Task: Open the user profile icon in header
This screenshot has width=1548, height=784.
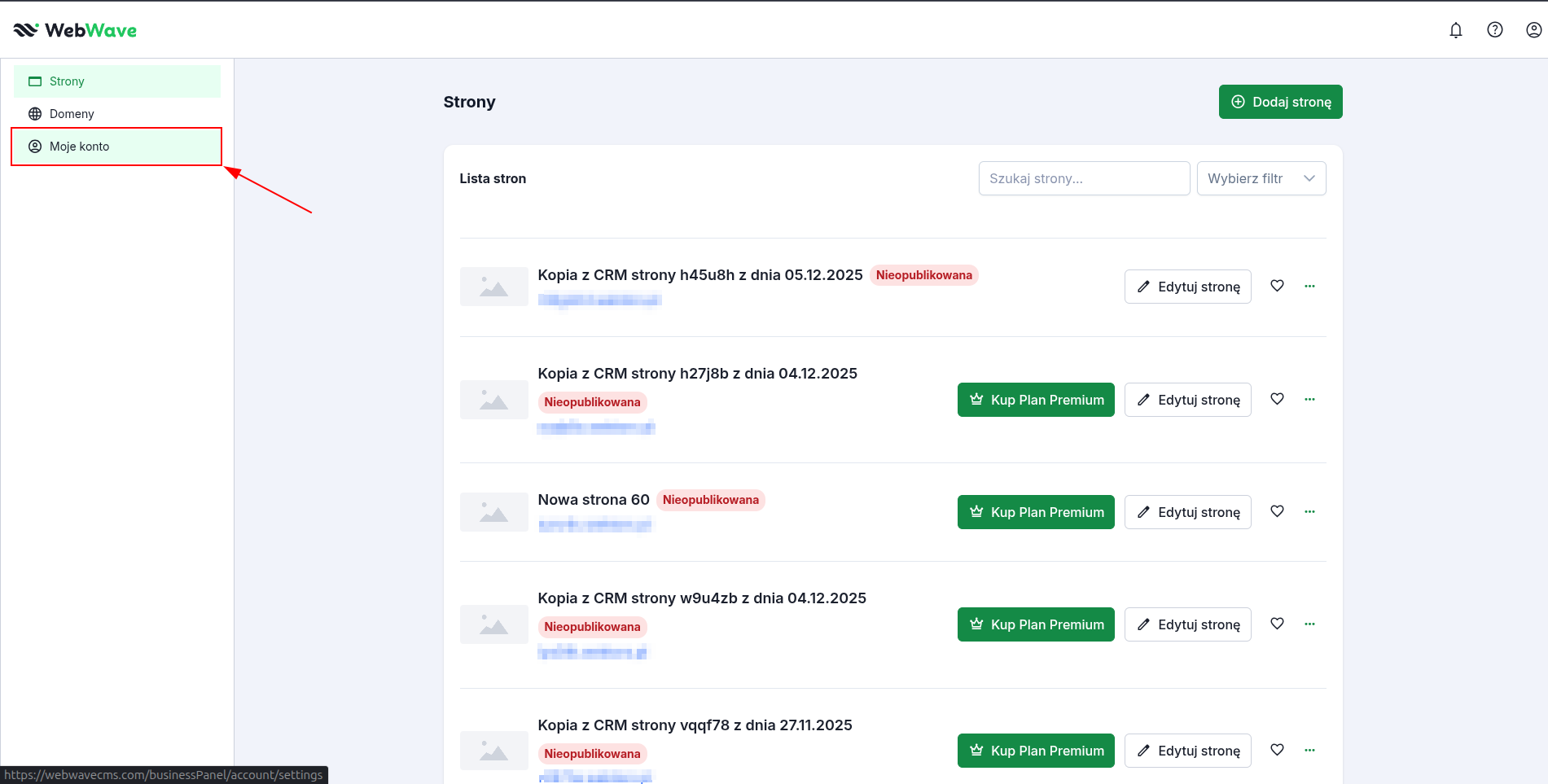Action: [1533, 30]
